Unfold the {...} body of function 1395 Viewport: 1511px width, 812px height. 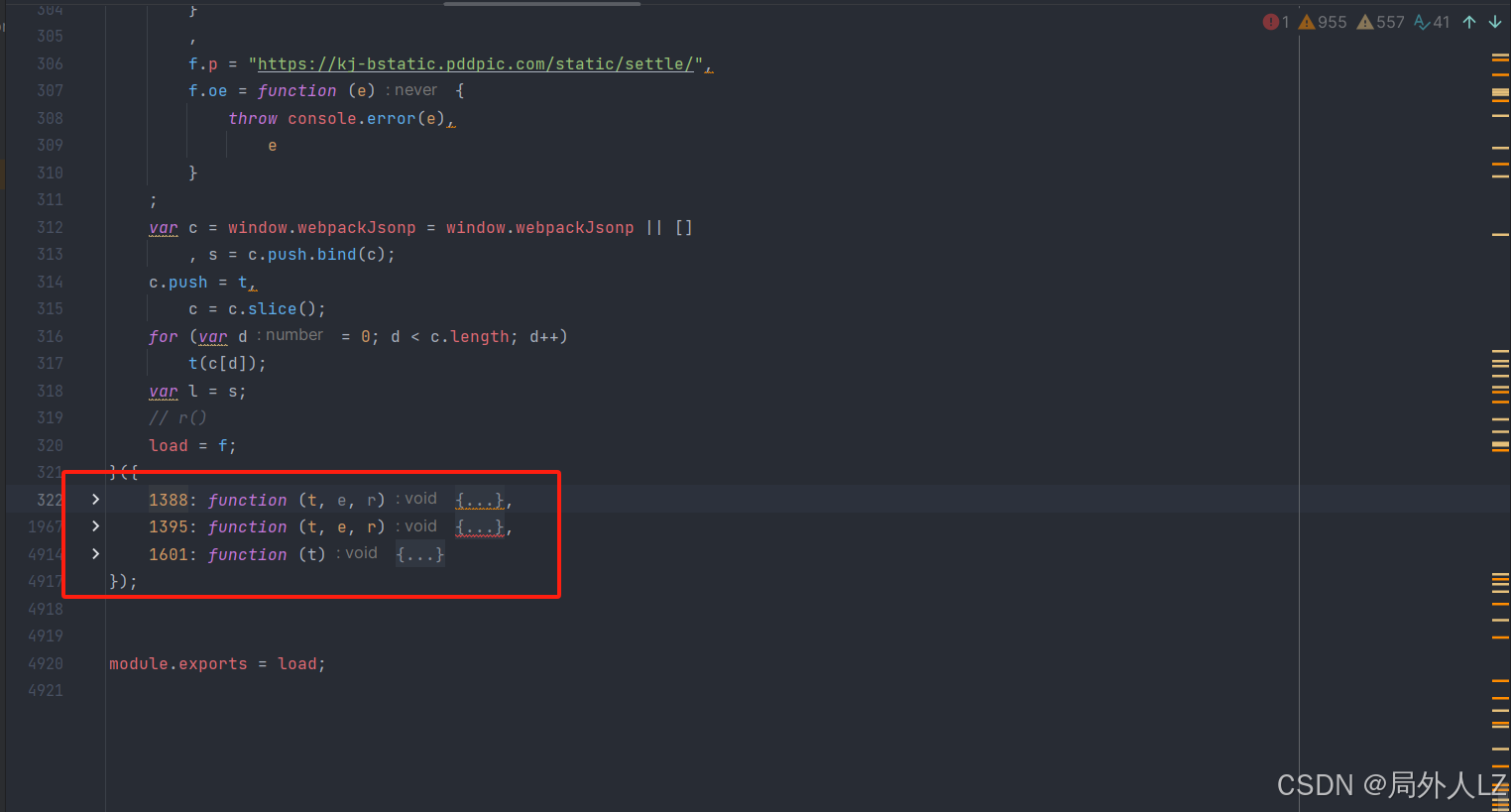(480, 526)
